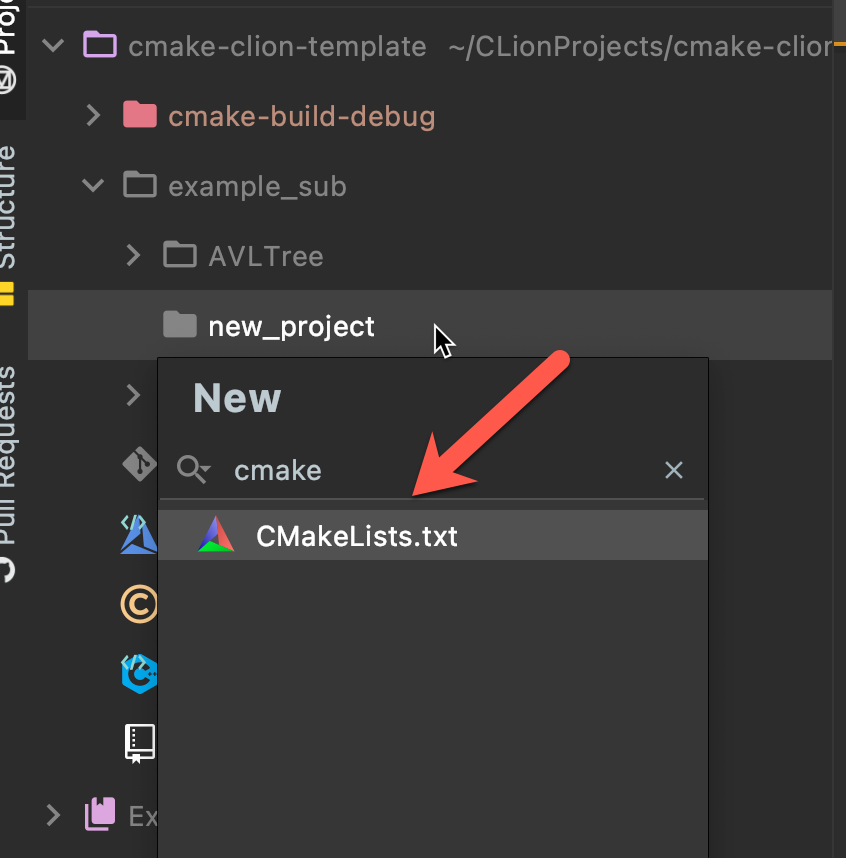This screenshot has width=846, height=858.
Task: Expand the AVLTree folder
Action: (134, 256)
